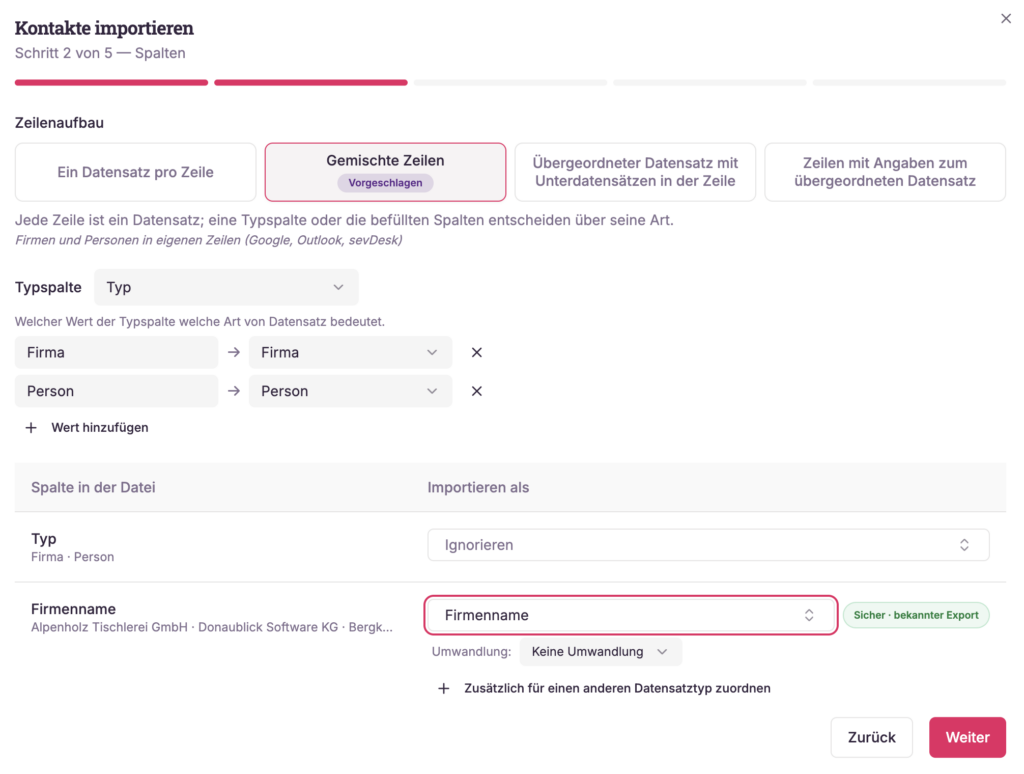
Task: Click the first progress step bar
Action: tap(112, 83)
